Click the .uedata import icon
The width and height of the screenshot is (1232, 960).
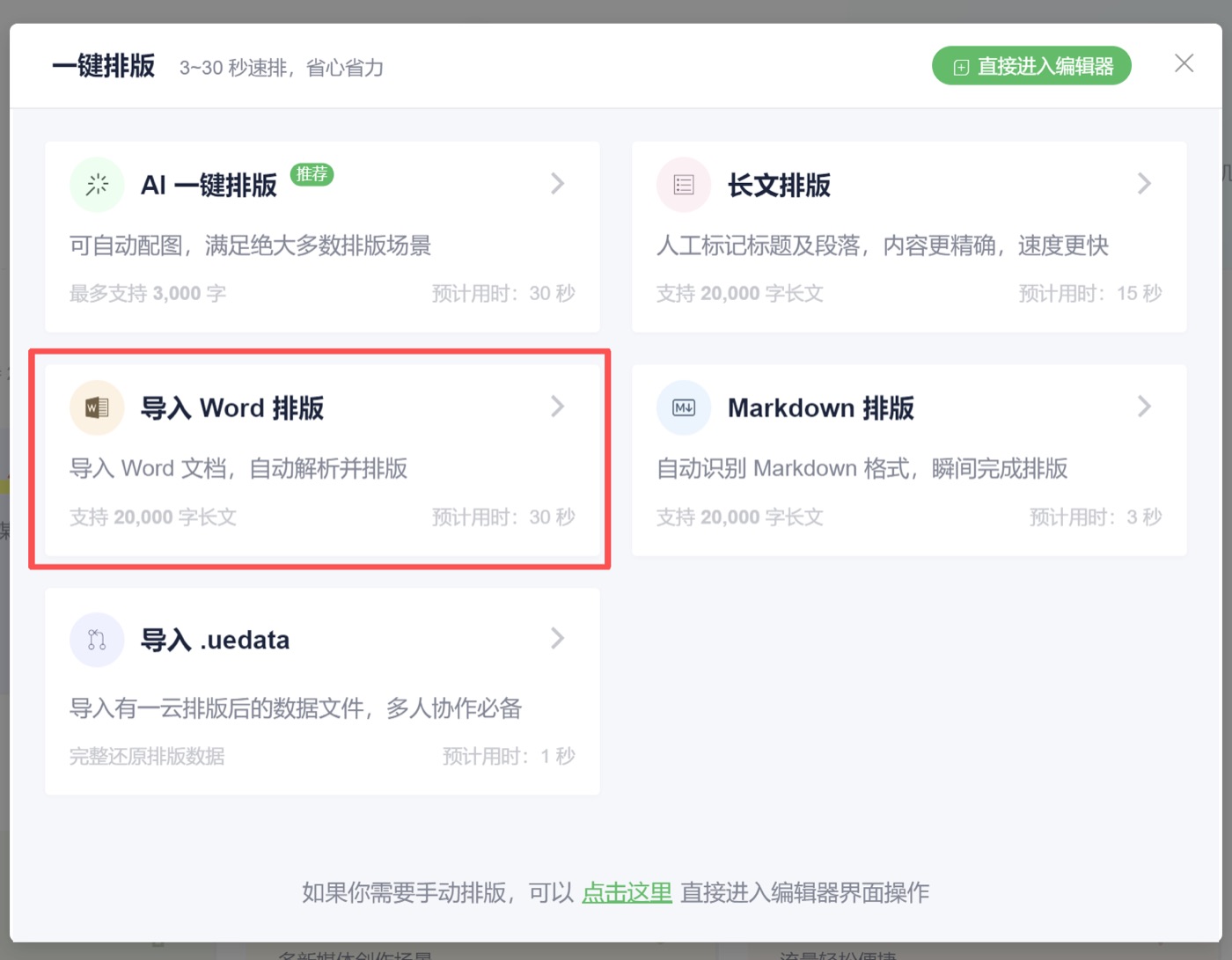(97, 640)
